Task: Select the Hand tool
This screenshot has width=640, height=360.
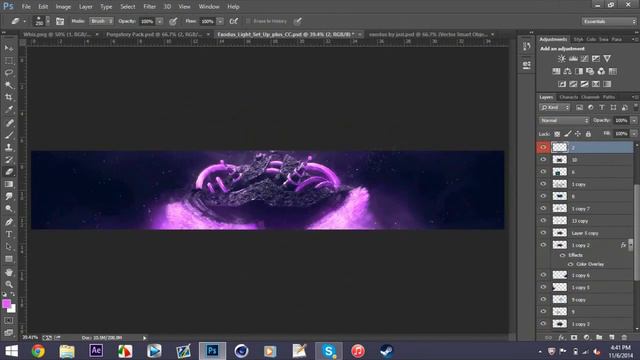Action: click(9, 272)
